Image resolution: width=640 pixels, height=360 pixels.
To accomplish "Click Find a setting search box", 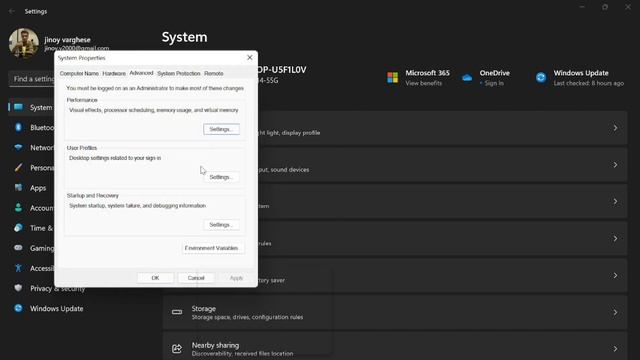I will (31, 78).
